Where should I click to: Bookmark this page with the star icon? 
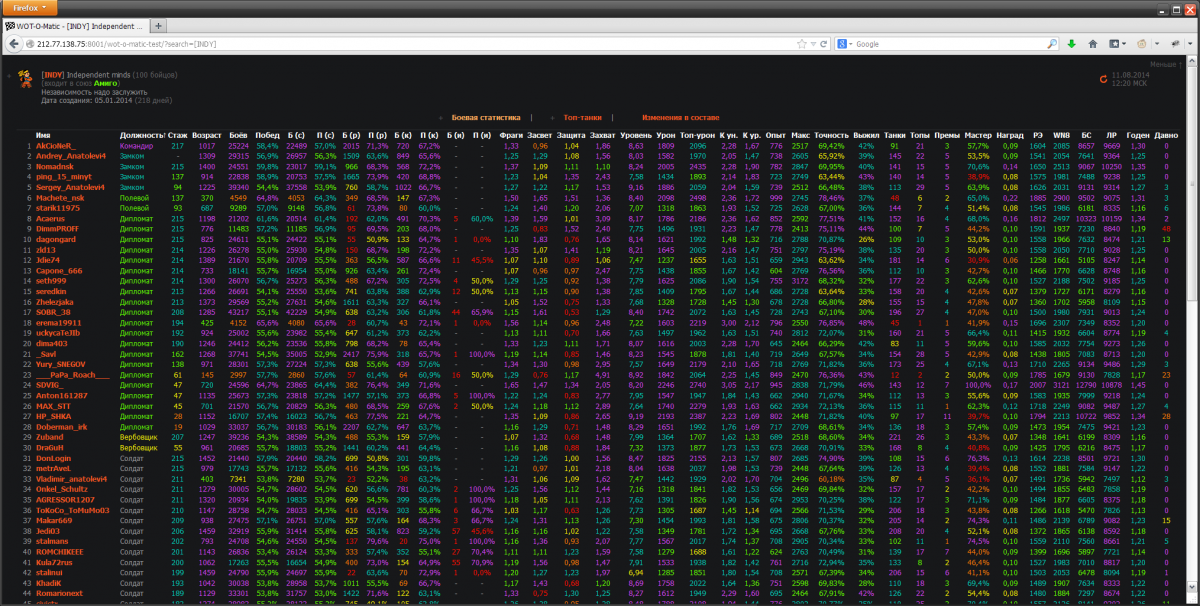[x=800, y=44]
